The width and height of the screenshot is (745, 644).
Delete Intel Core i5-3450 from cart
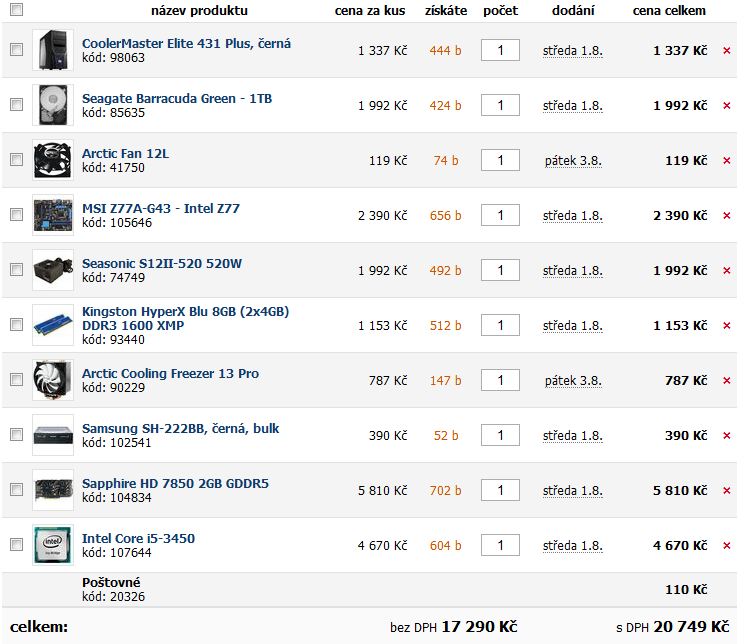[x=727, y=545]
